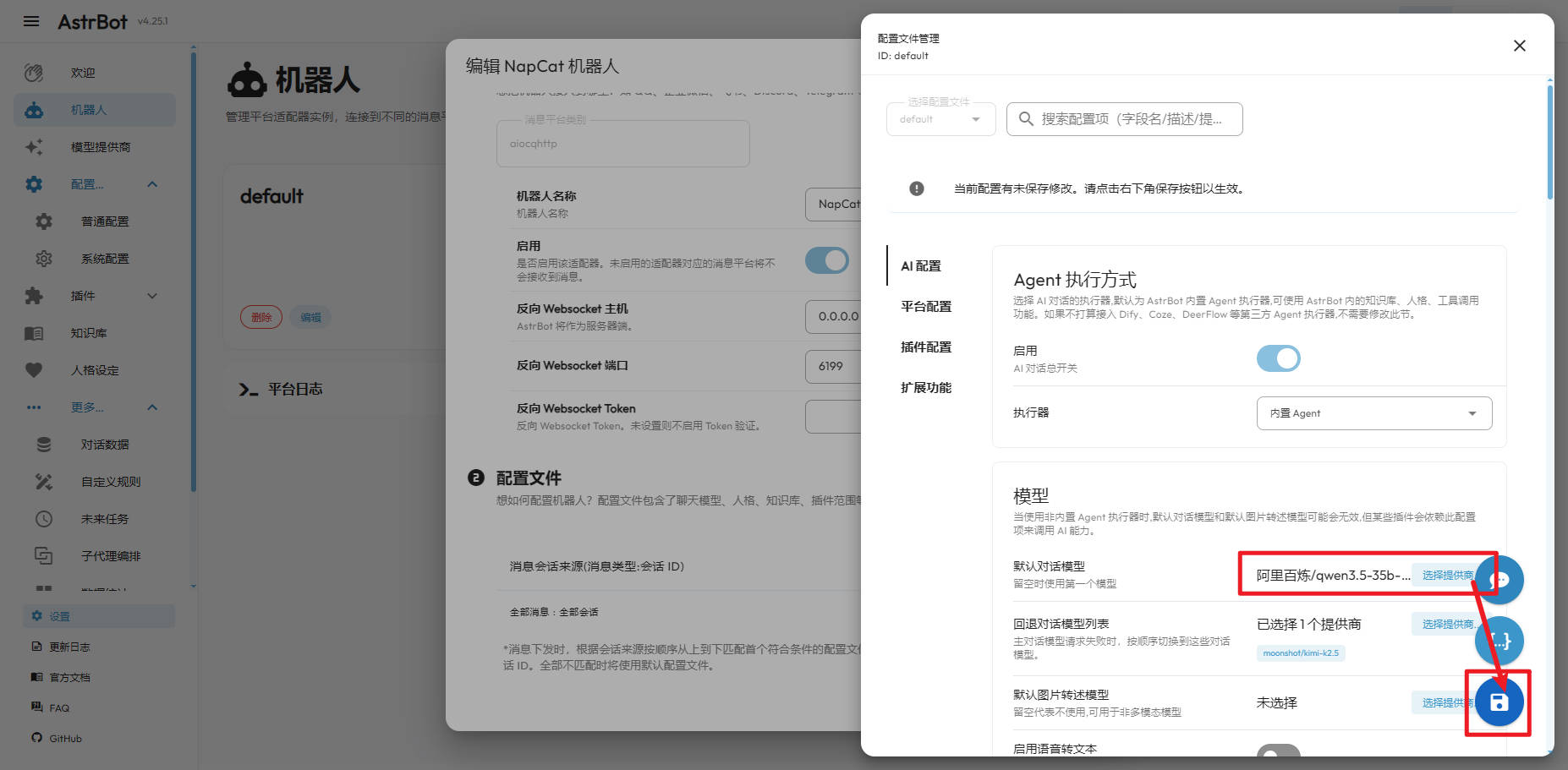This screenshot has height=770, width=1568.
Task: Click the 平台日志 terminal prompt icon
Action: (x=248, y=390)
